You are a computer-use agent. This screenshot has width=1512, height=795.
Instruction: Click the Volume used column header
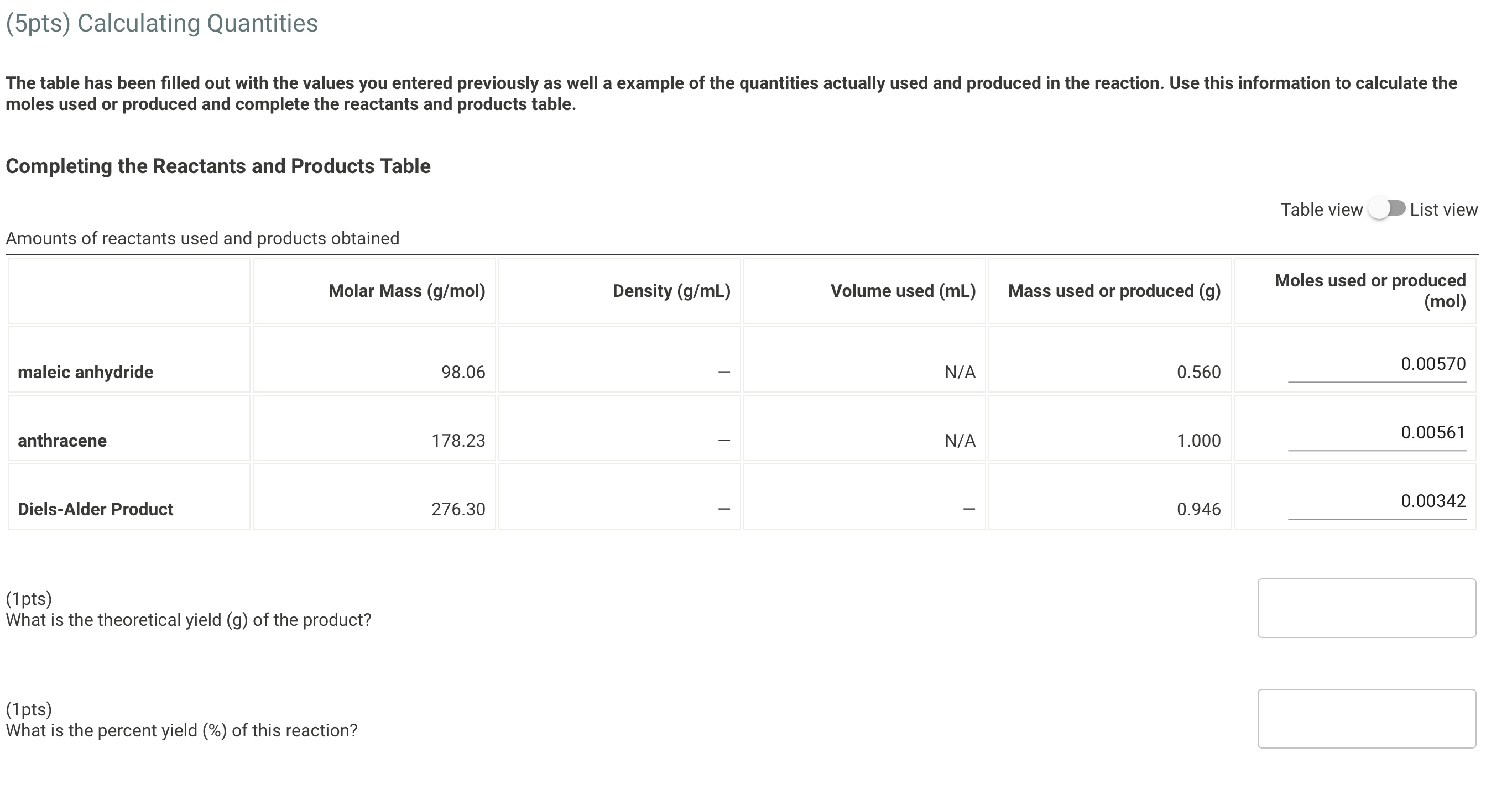pyautogui.click(x=904, y=290)
